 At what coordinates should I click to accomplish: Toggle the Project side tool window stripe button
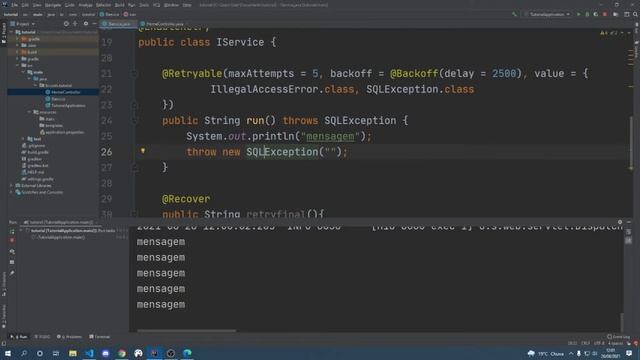(4, 33)
